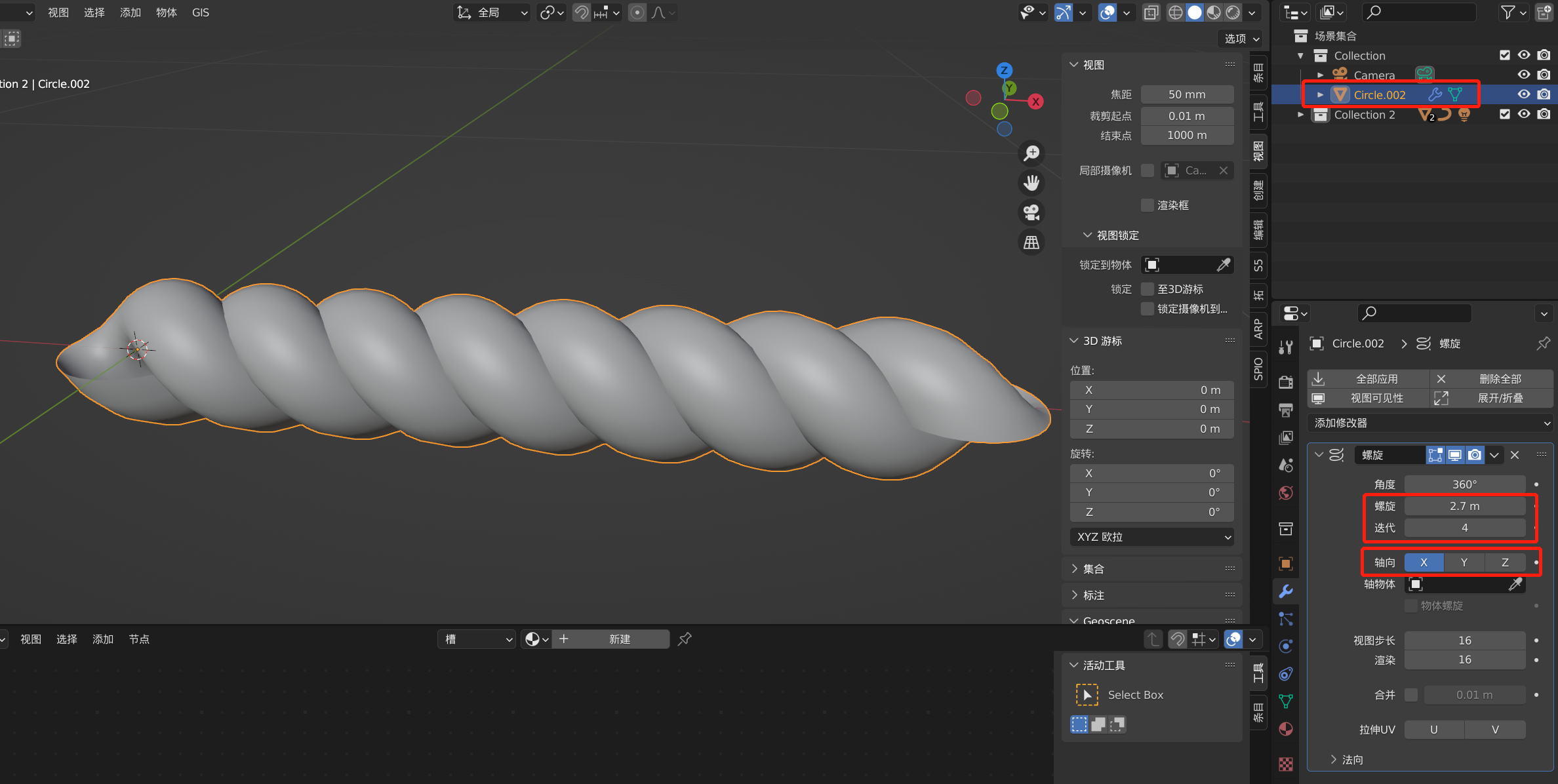Open the 添加 menu in viewport header
Screen dimensions: 1558x784
130,12
